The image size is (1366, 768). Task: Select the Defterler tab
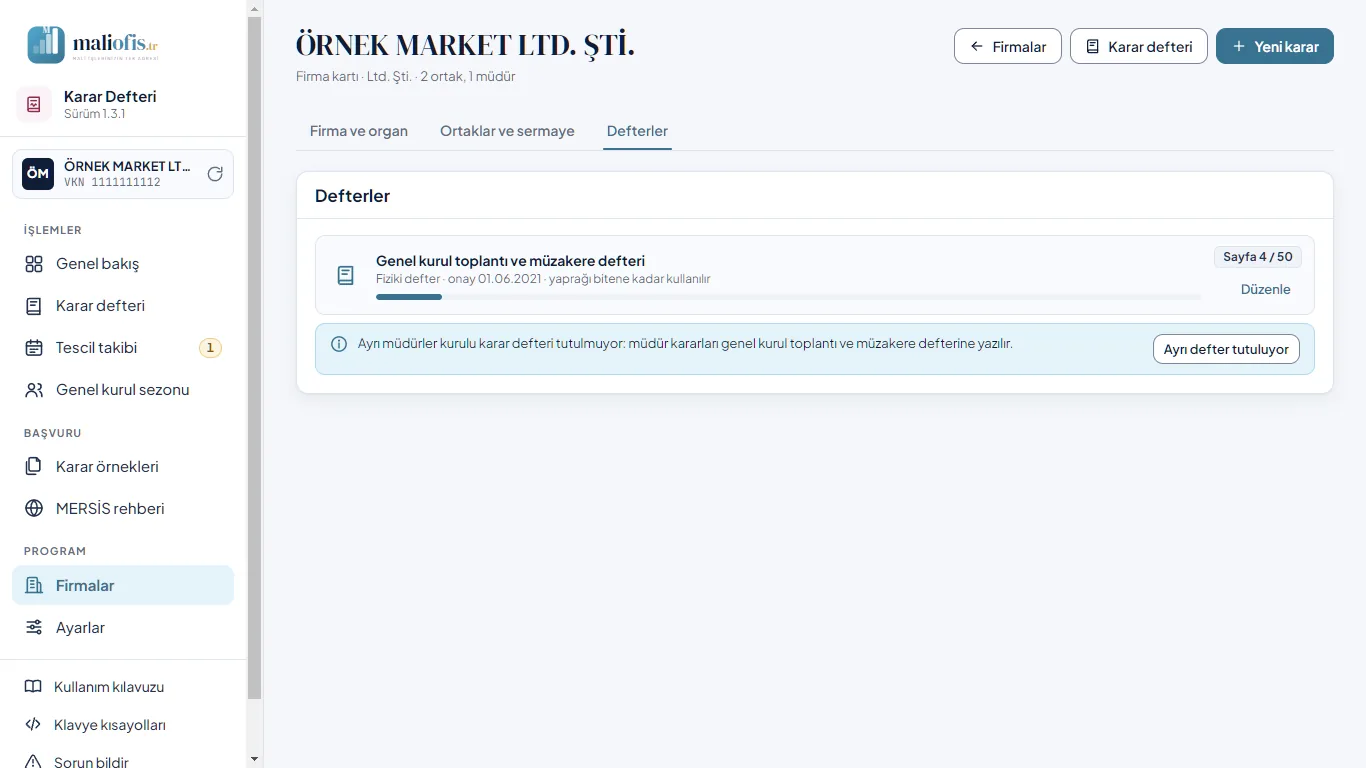coord(637,131)
